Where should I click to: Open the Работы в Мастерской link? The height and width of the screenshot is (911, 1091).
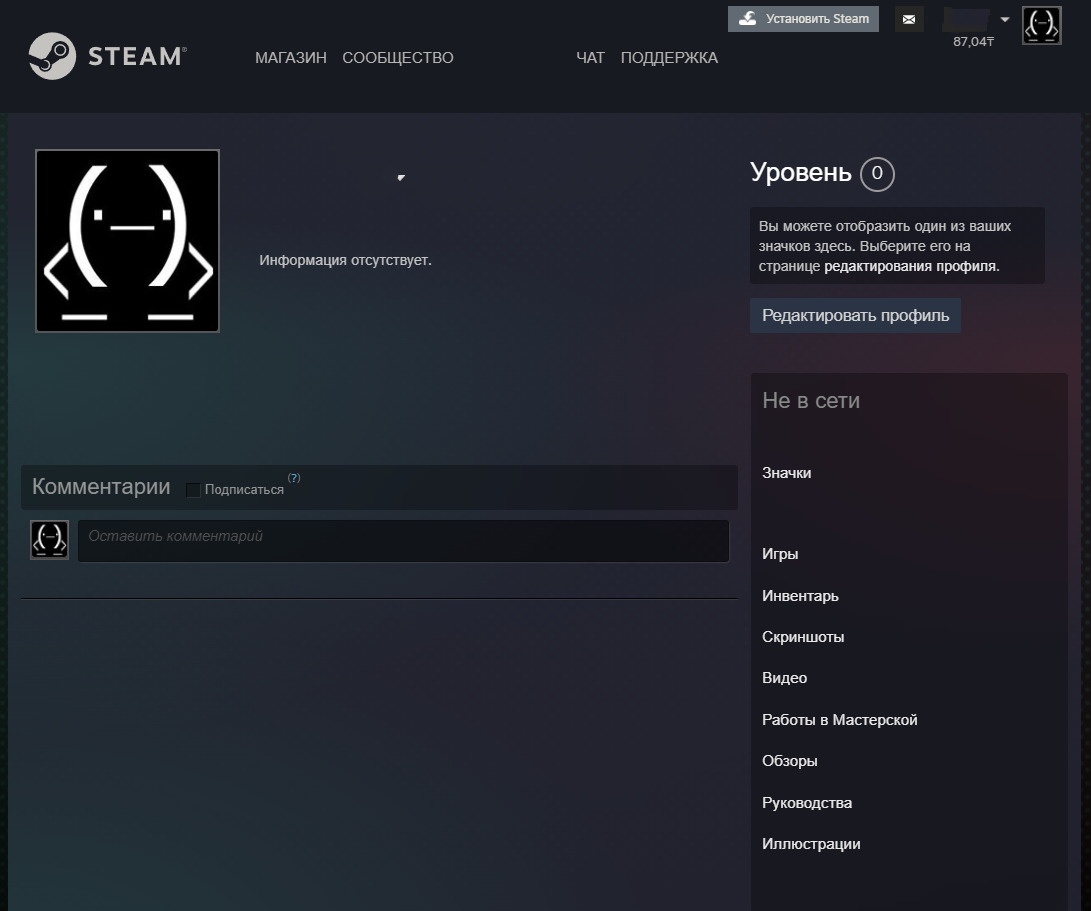pos(839,720)
